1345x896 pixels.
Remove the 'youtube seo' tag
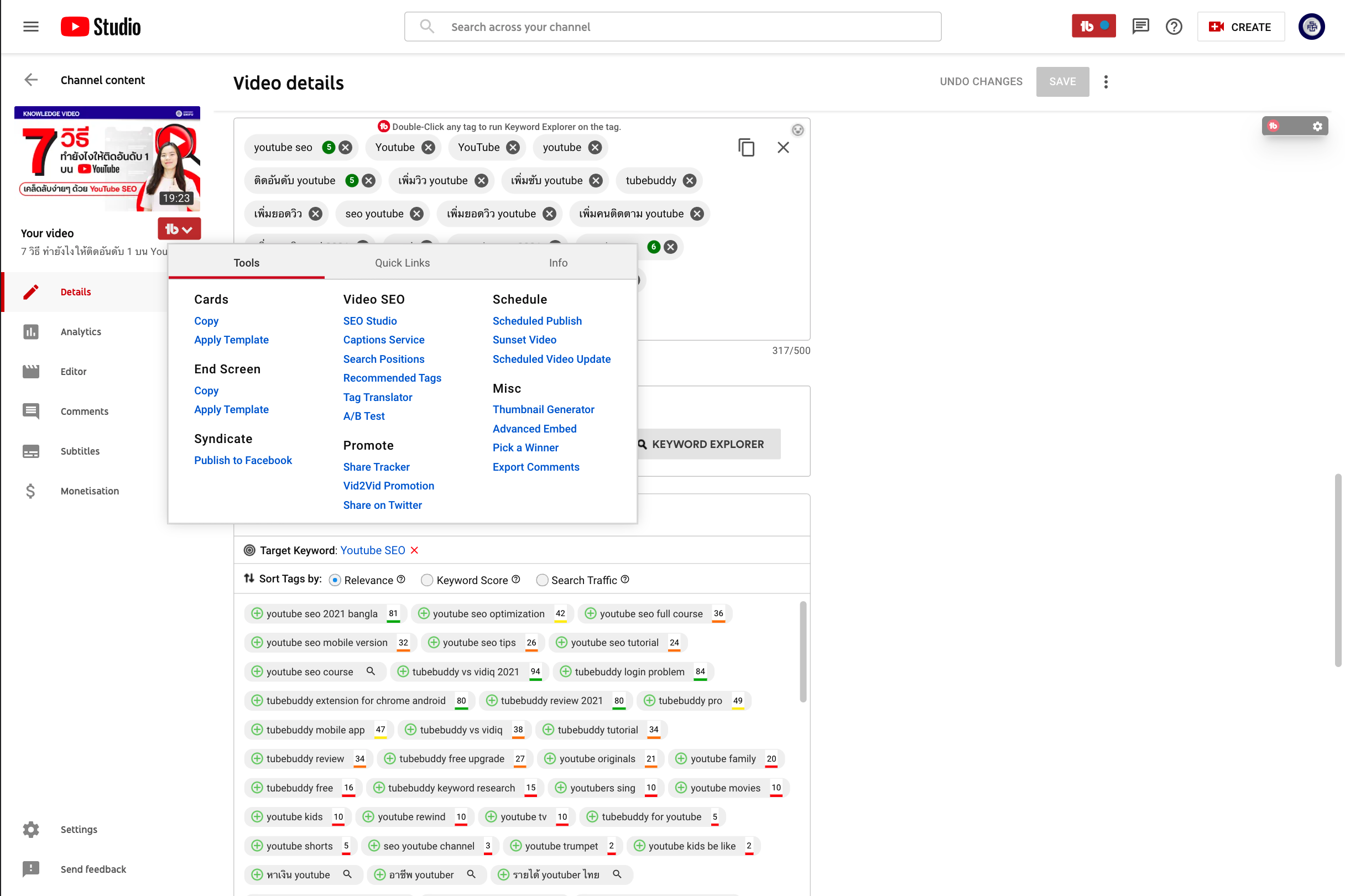pos(345,148)
